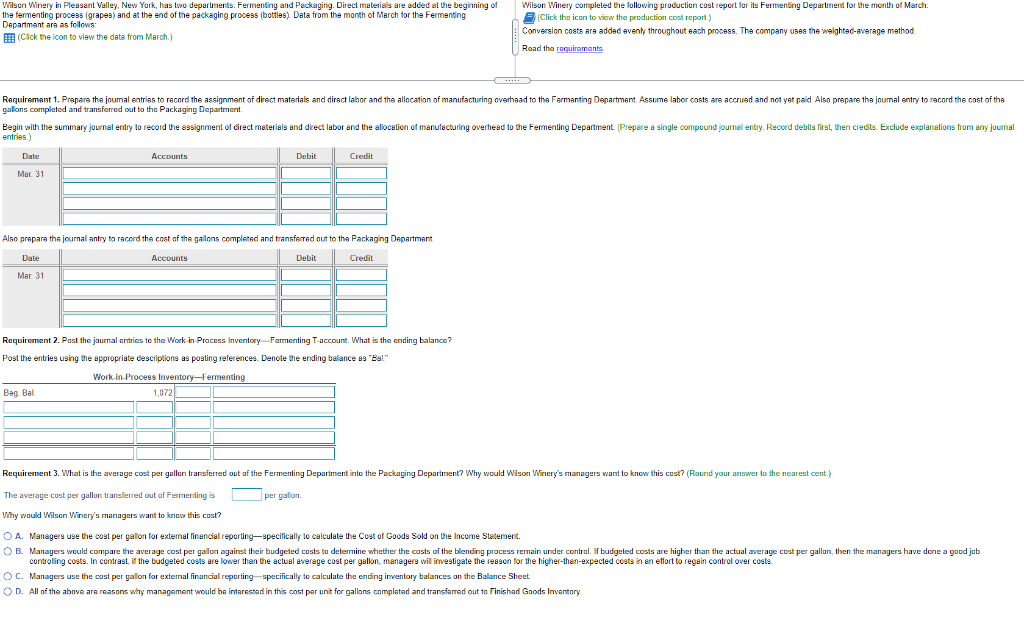The height and width of the screenshot is (626, 1024).
Task: Click the horizontal expander pill below the problem text
Action: pos(512,80)
